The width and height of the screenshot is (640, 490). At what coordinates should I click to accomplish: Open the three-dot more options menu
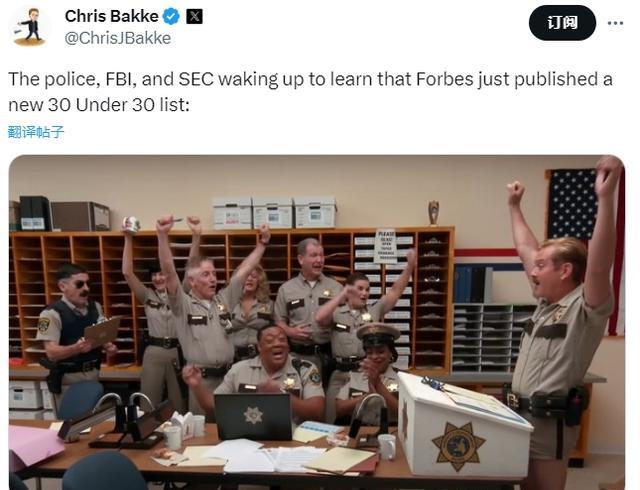tap(615, 23)
